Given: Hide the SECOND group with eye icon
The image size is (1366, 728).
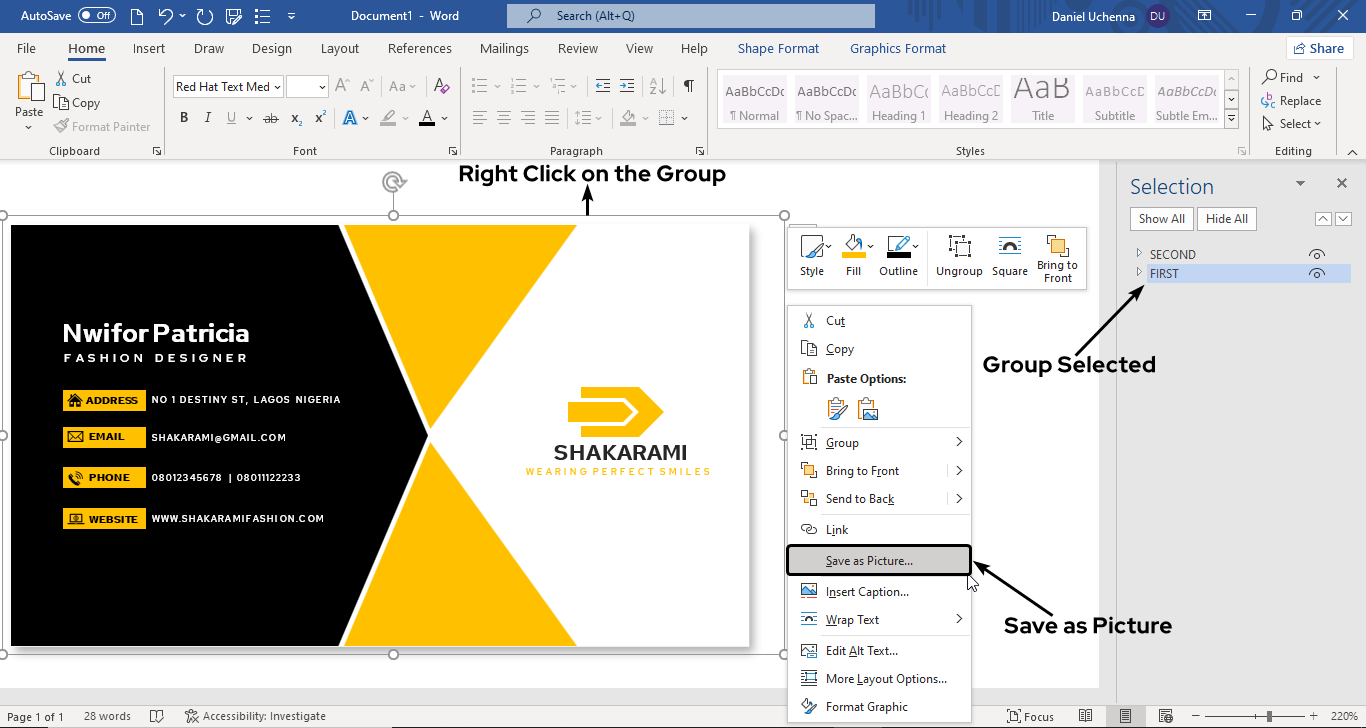Looking at the screenshot, I should 1317,255.
